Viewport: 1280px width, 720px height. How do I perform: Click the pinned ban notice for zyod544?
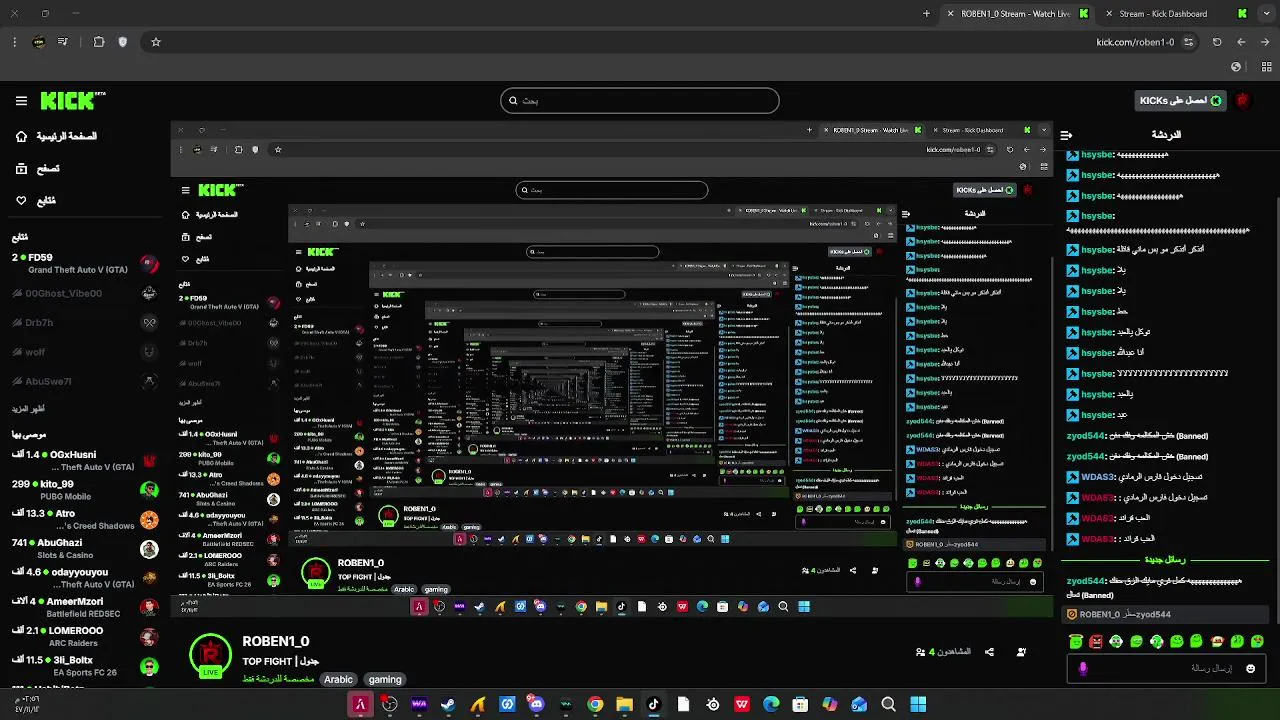1165,614
